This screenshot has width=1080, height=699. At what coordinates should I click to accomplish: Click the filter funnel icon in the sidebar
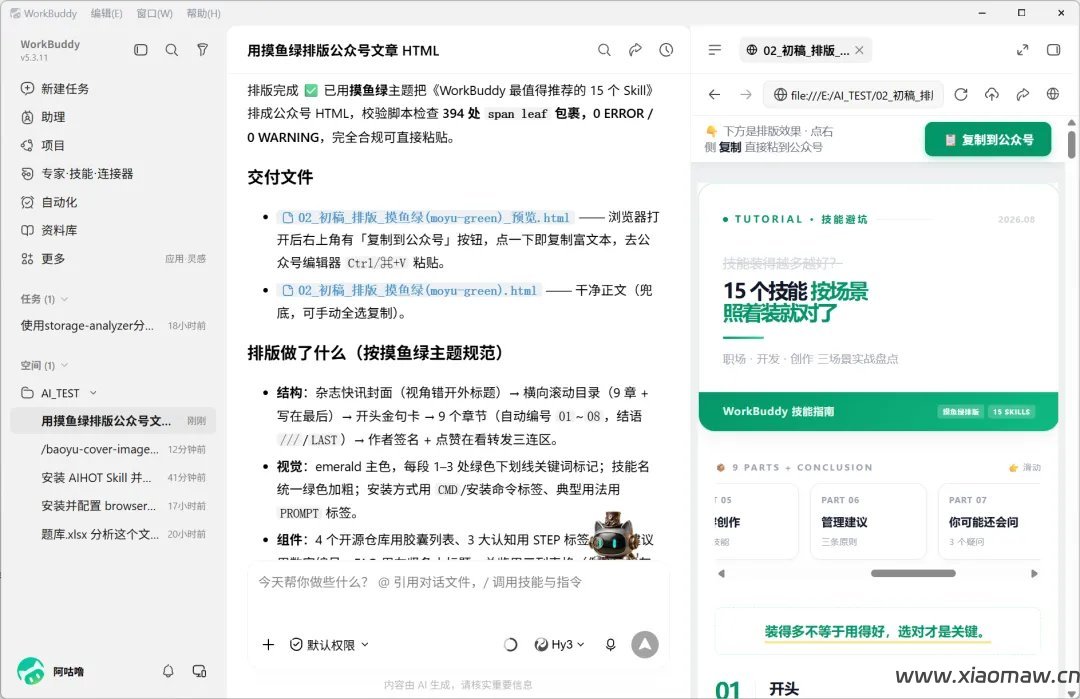pos(202,50)
